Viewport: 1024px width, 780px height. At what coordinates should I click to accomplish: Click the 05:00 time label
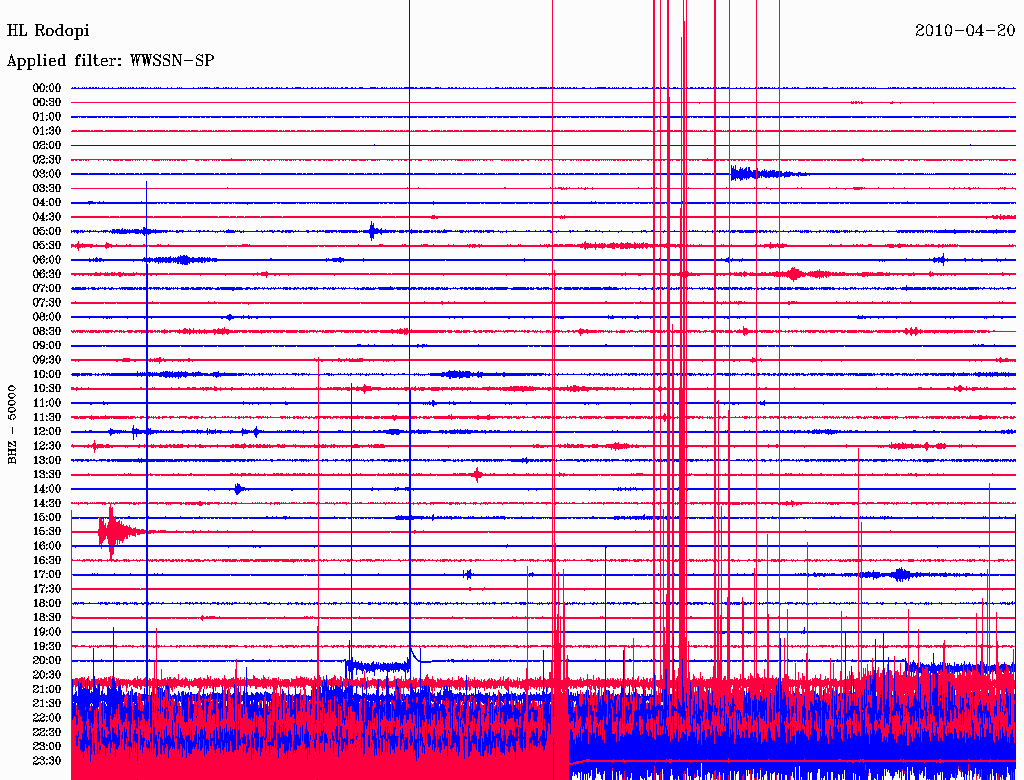pyautogui.click(x=47, y=231)
